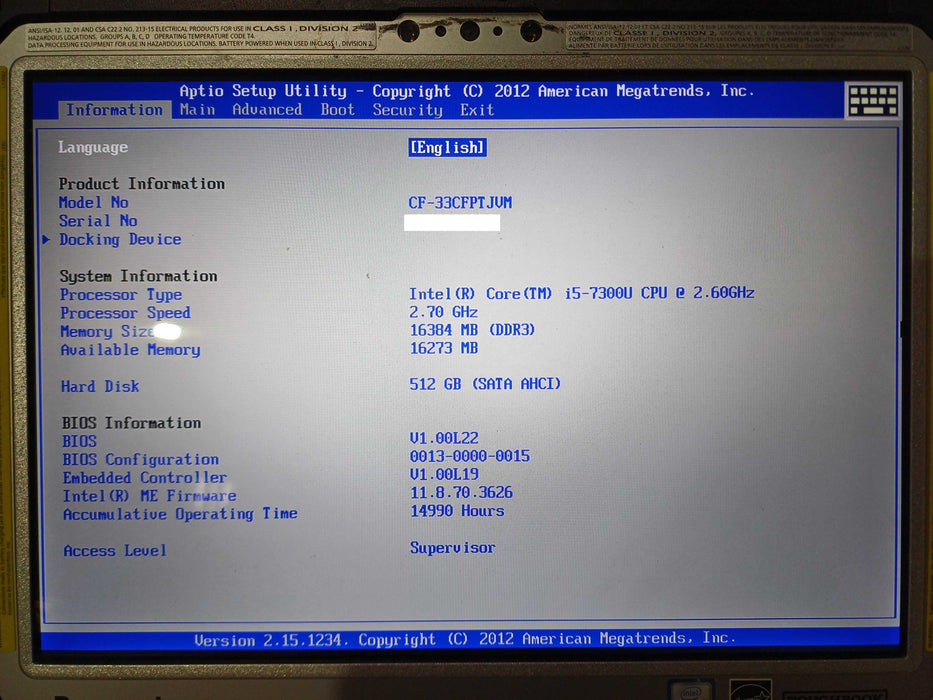
Task: Switch to the Main tab
Action: pyautogui.click(x=198, y=110)
